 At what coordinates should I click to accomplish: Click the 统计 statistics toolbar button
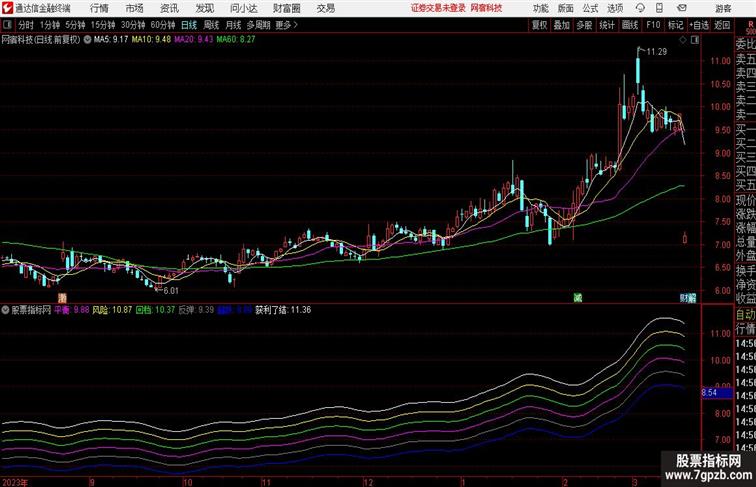pos(607,25)
